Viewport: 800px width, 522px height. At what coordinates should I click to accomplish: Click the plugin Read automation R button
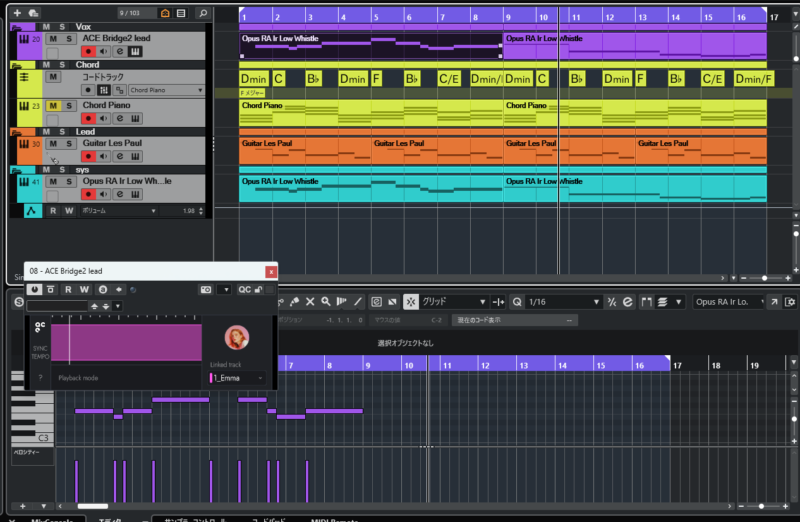[x=69, y=290]
